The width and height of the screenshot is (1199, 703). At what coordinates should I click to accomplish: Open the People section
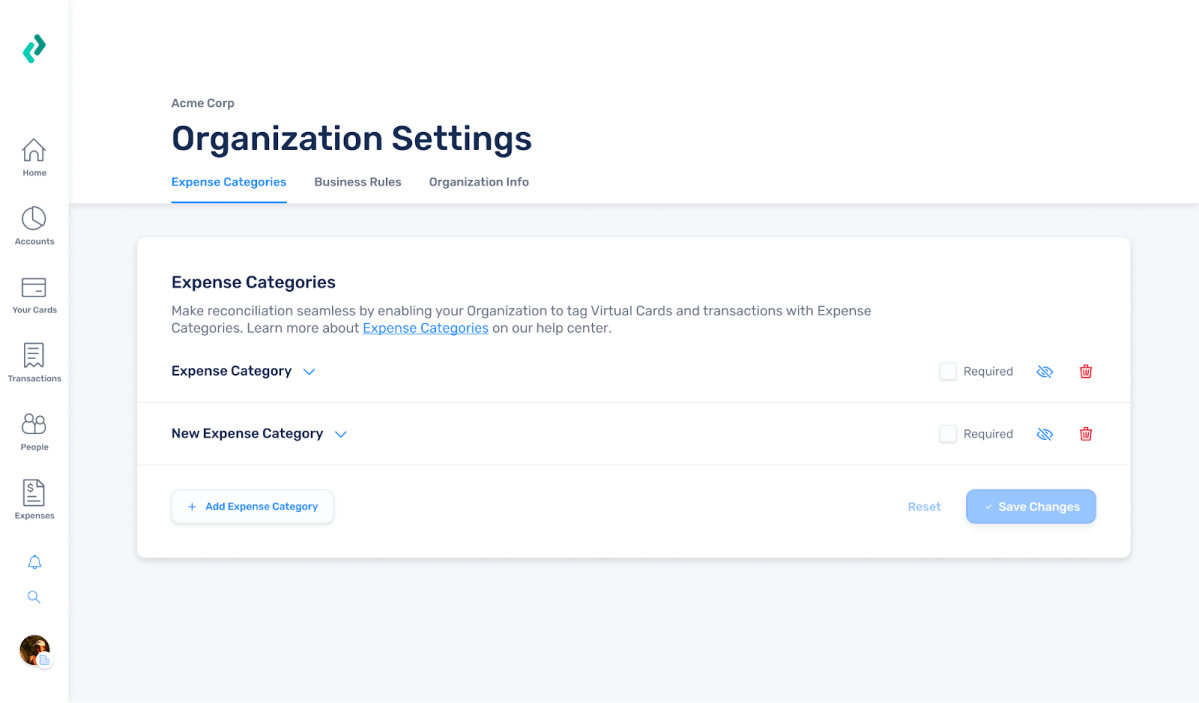pos(34,431)
